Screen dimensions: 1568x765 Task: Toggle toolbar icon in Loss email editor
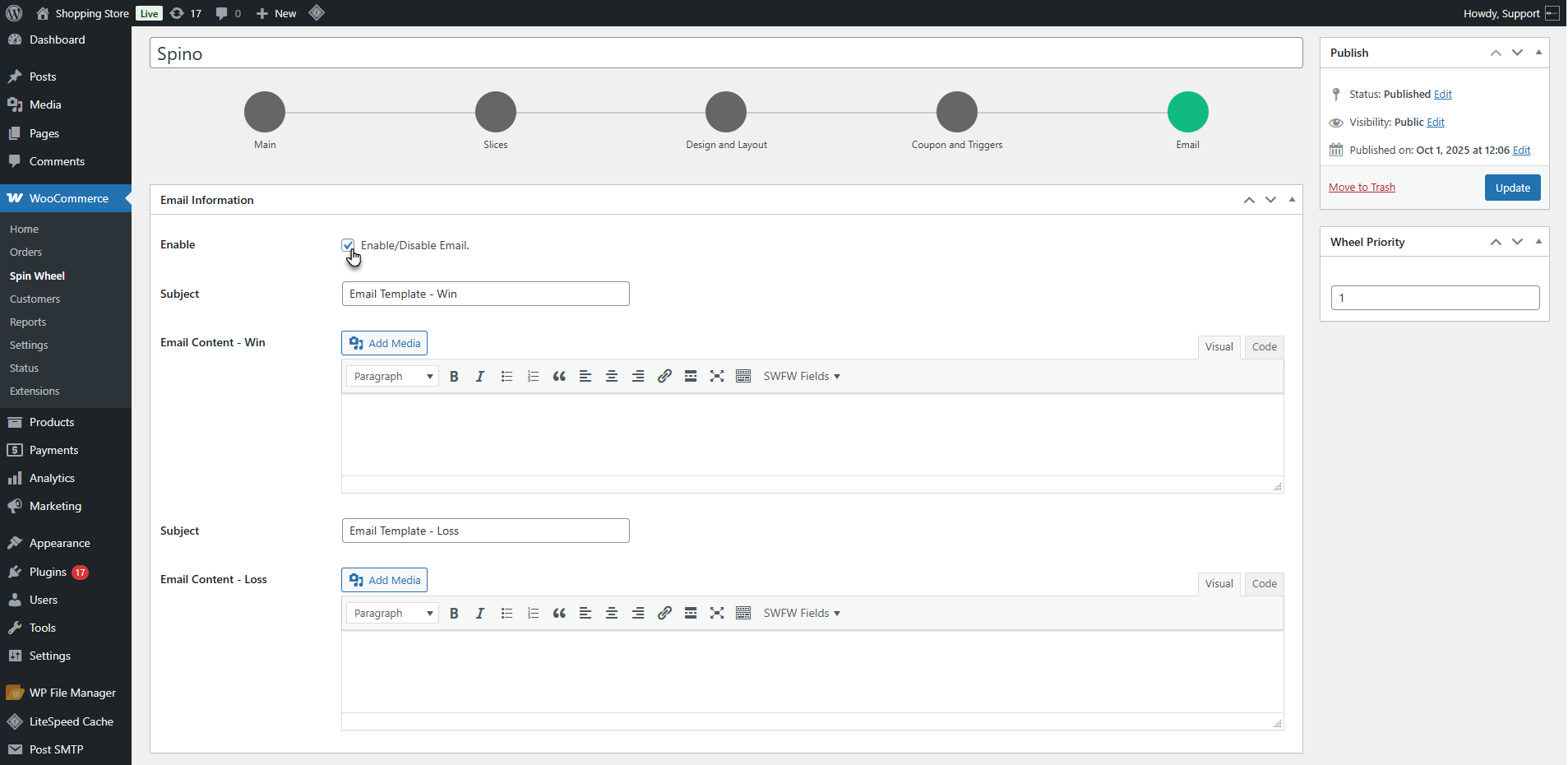pos(743,614)
